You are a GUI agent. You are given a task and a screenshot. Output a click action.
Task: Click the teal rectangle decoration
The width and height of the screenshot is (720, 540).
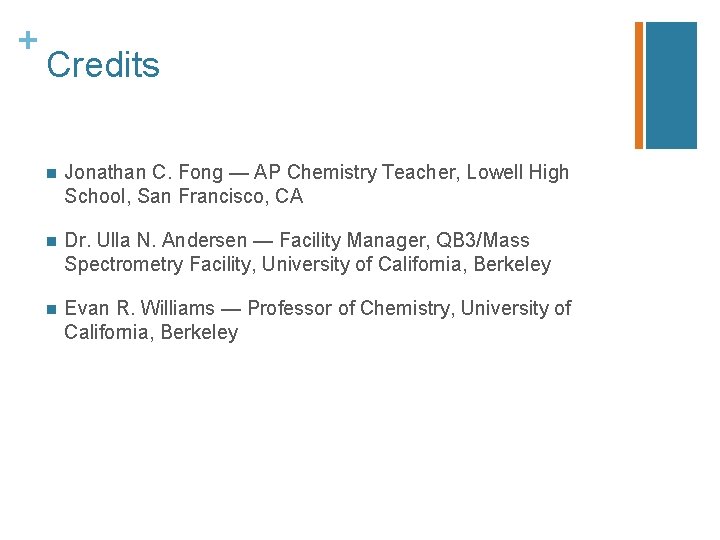671,85
